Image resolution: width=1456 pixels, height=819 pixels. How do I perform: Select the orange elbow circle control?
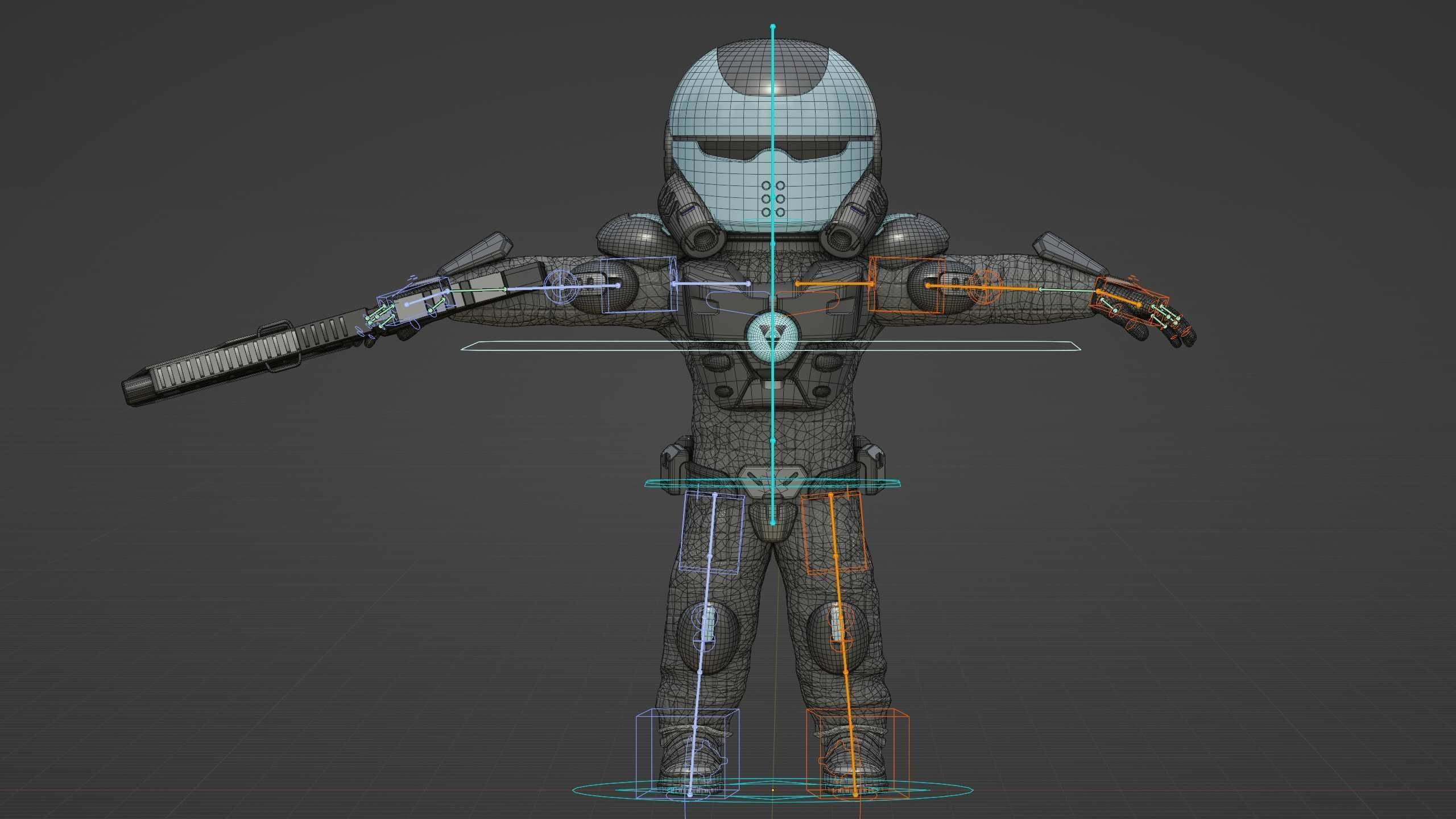985,286
